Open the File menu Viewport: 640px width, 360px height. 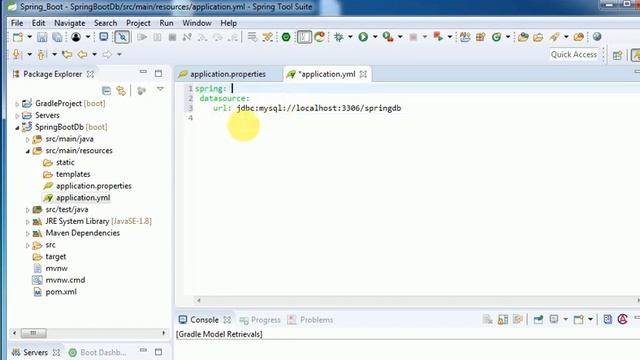click(17, 23)
